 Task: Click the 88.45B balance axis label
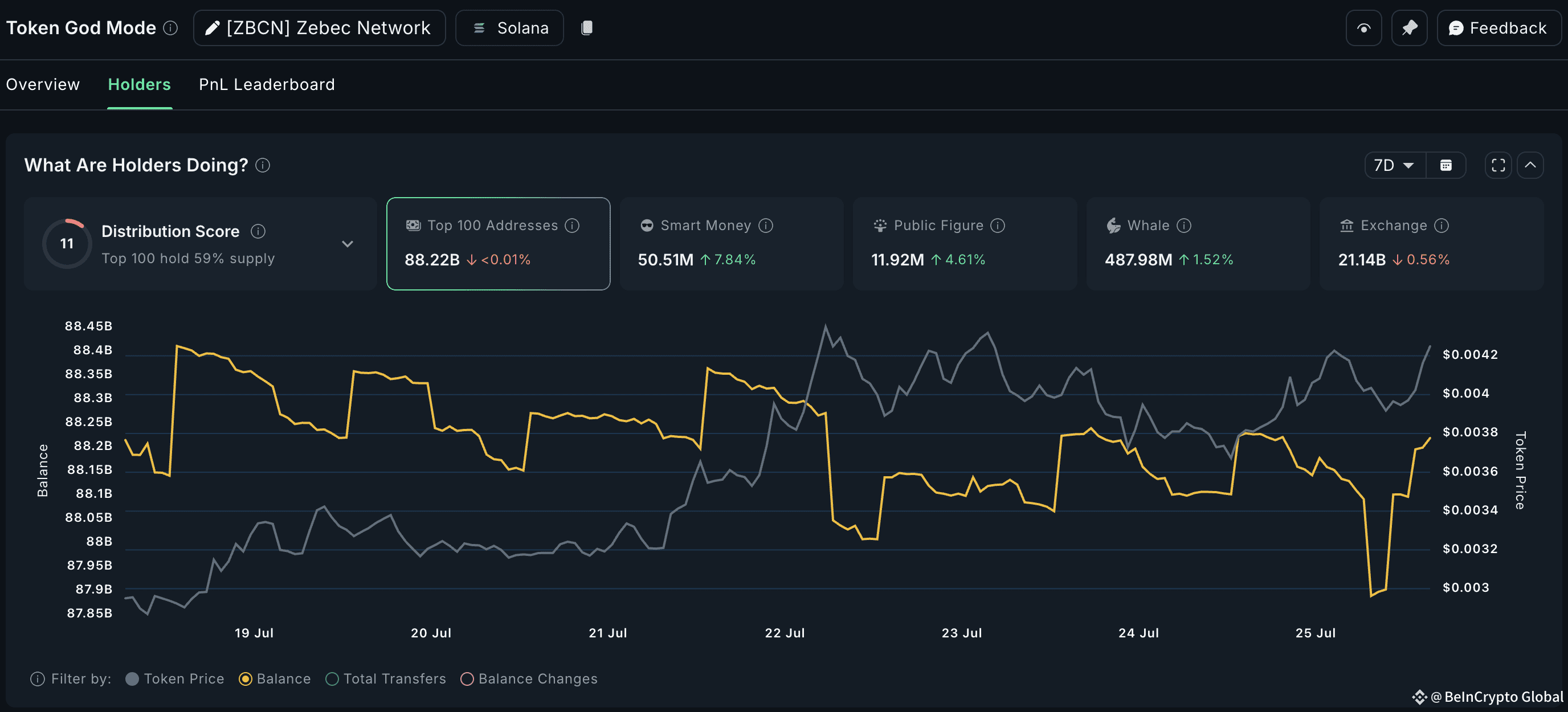coord(89,326)
